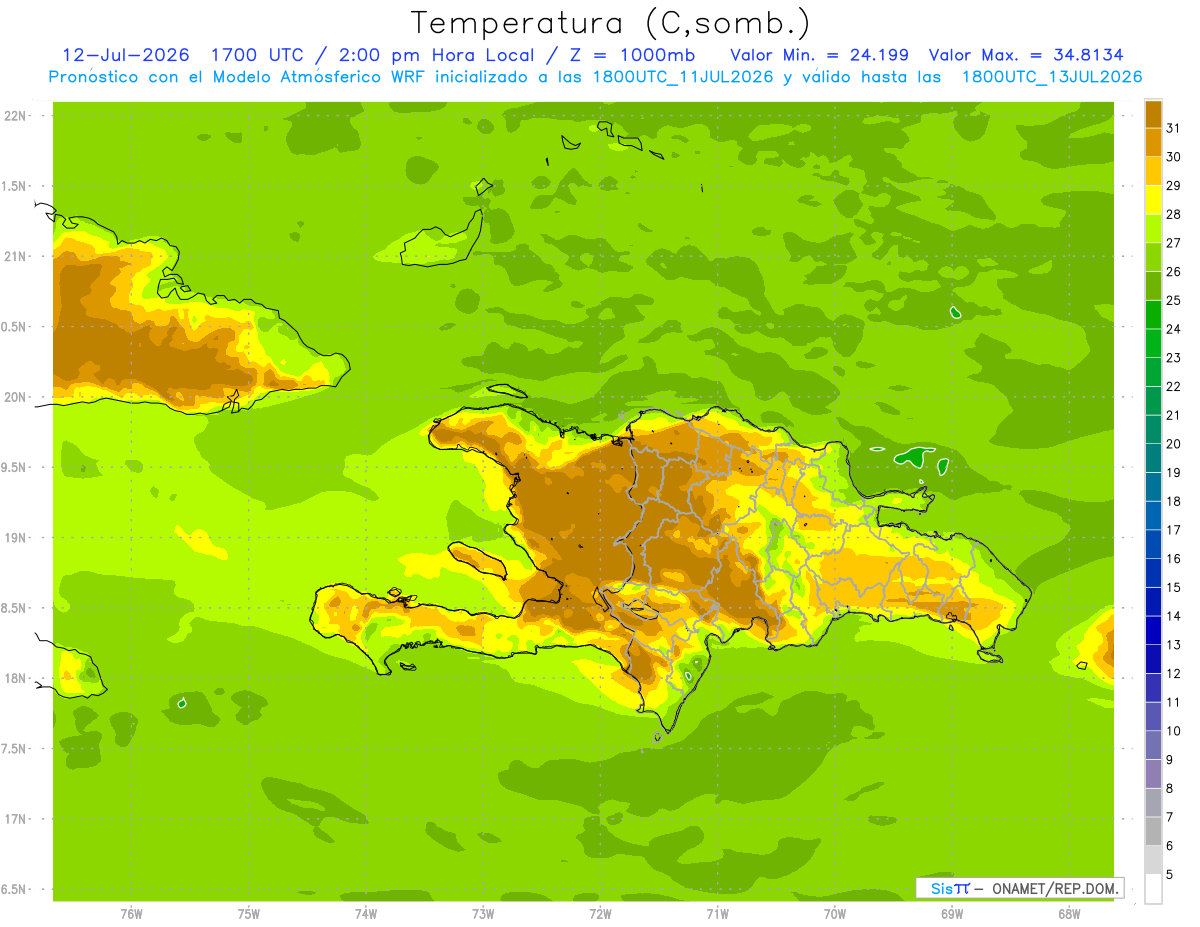Click the '22N' latitude label
The image size is (1200, 927).
(x=15, y=116)
